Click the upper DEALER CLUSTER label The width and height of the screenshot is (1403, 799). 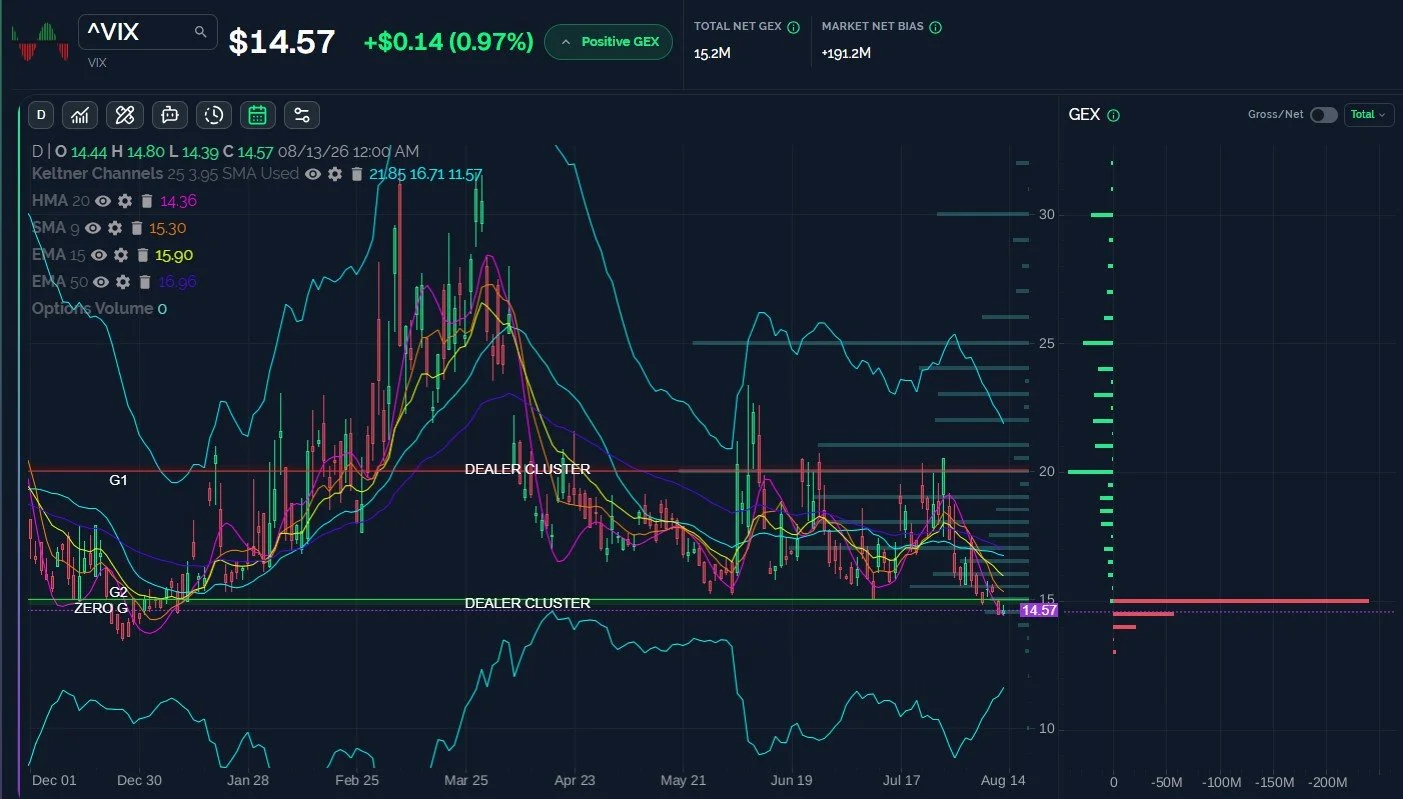[x=528, y=469]
